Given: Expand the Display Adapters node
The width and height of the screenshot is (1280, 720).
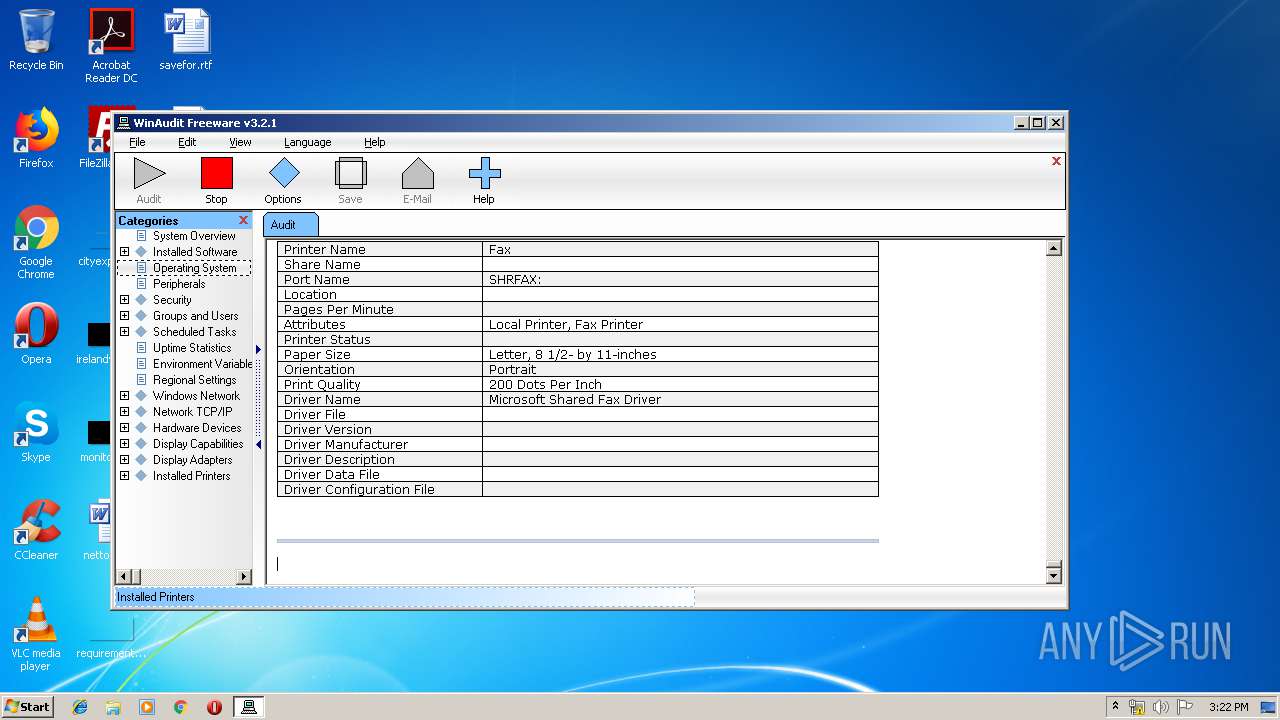Looking at the screenshot, I should point(124,460).
